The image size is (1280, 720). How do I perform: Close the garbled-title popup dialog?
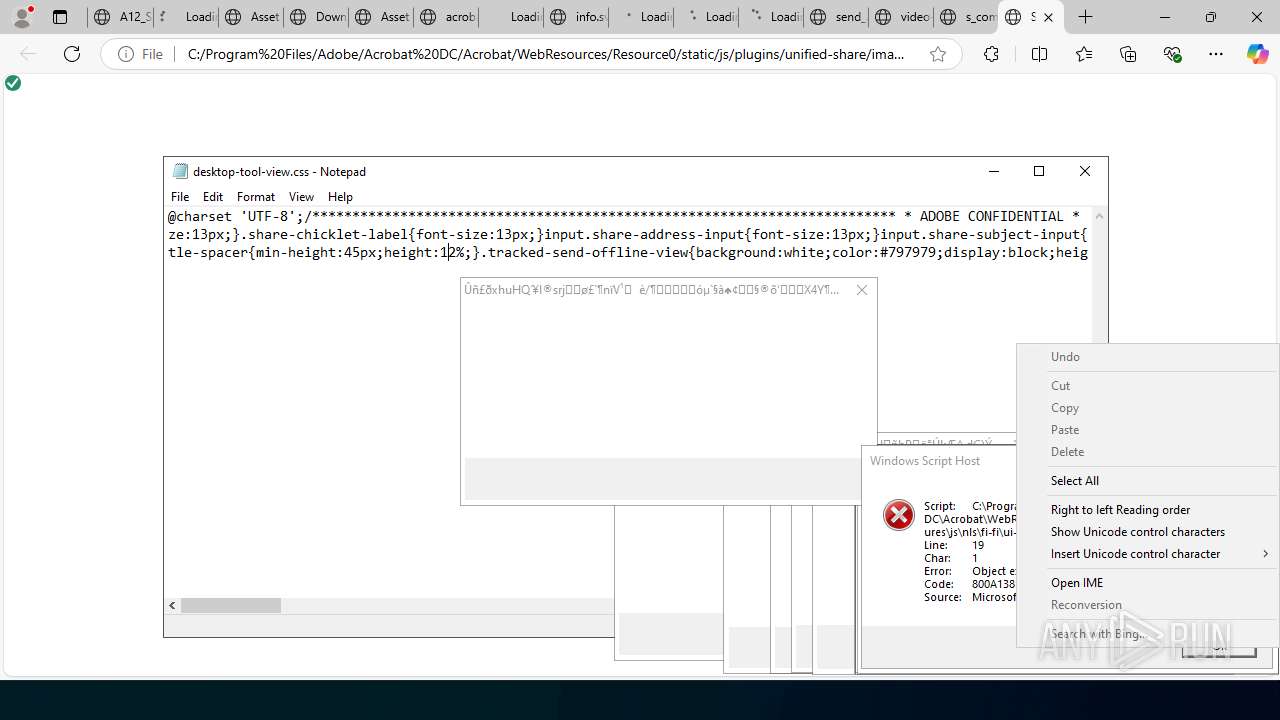(x=862, y=290)
